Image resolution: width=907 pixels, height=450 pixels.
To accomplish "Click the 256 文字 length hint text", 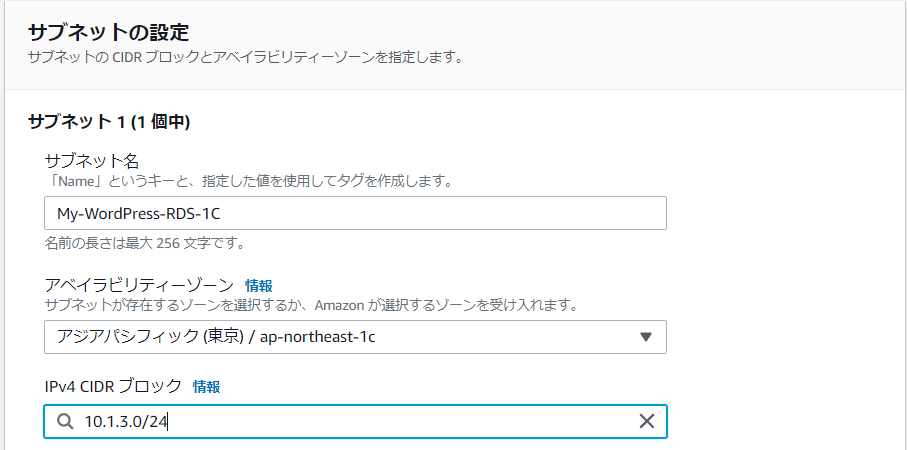I will 145,243.
